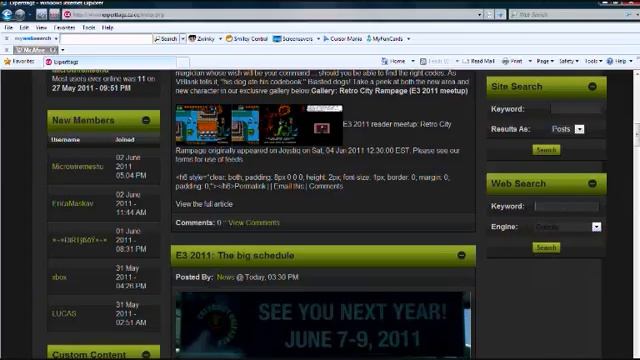Collapse the Web Search panel

(x=592, y=184)
